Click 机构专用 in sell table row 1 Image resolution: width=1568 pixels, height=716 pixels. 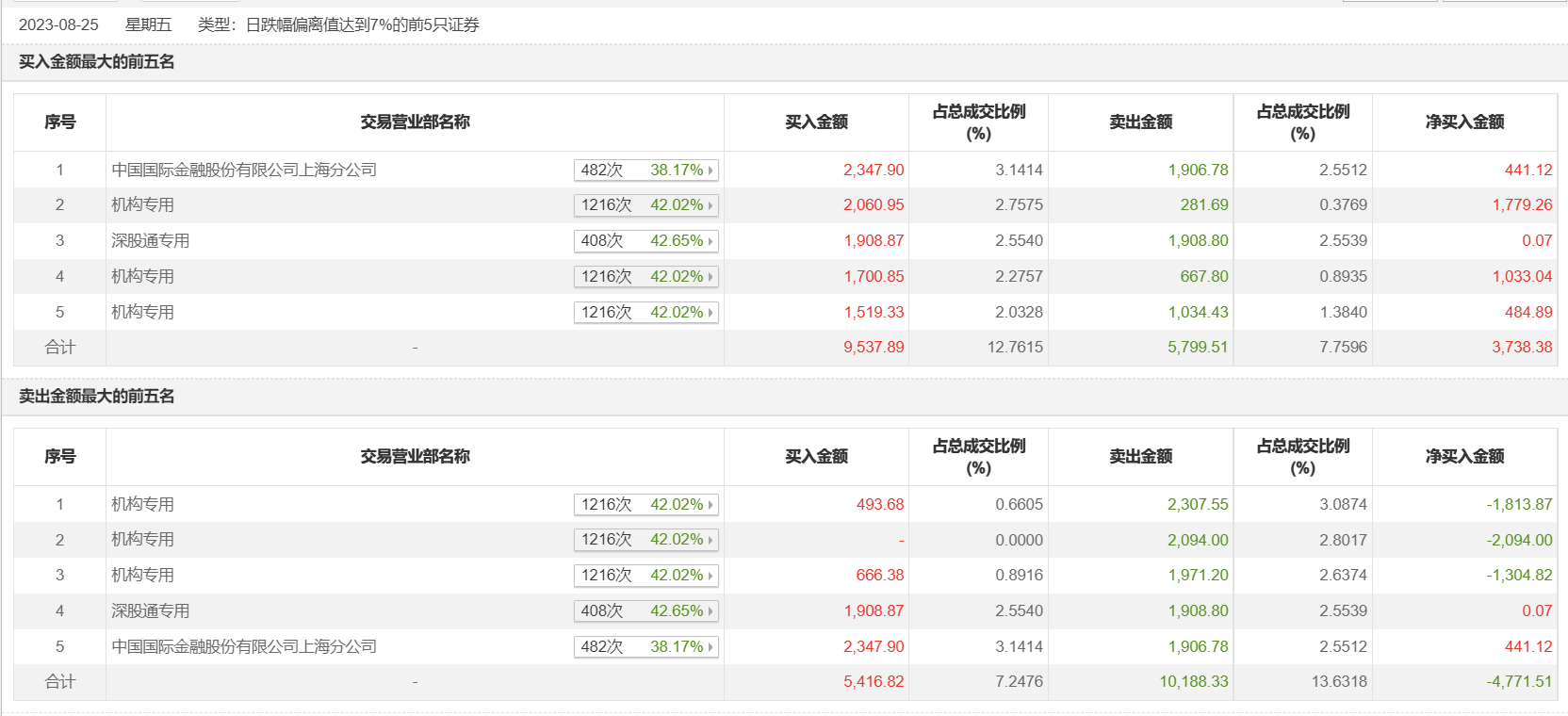click(143, 504)
